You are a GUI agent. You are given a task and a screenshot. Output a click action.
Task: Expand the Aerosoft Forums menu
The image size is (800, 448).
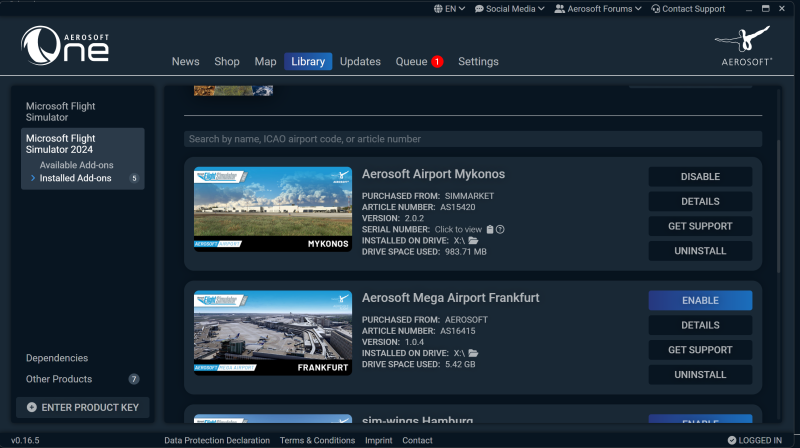tap(598, 9)
